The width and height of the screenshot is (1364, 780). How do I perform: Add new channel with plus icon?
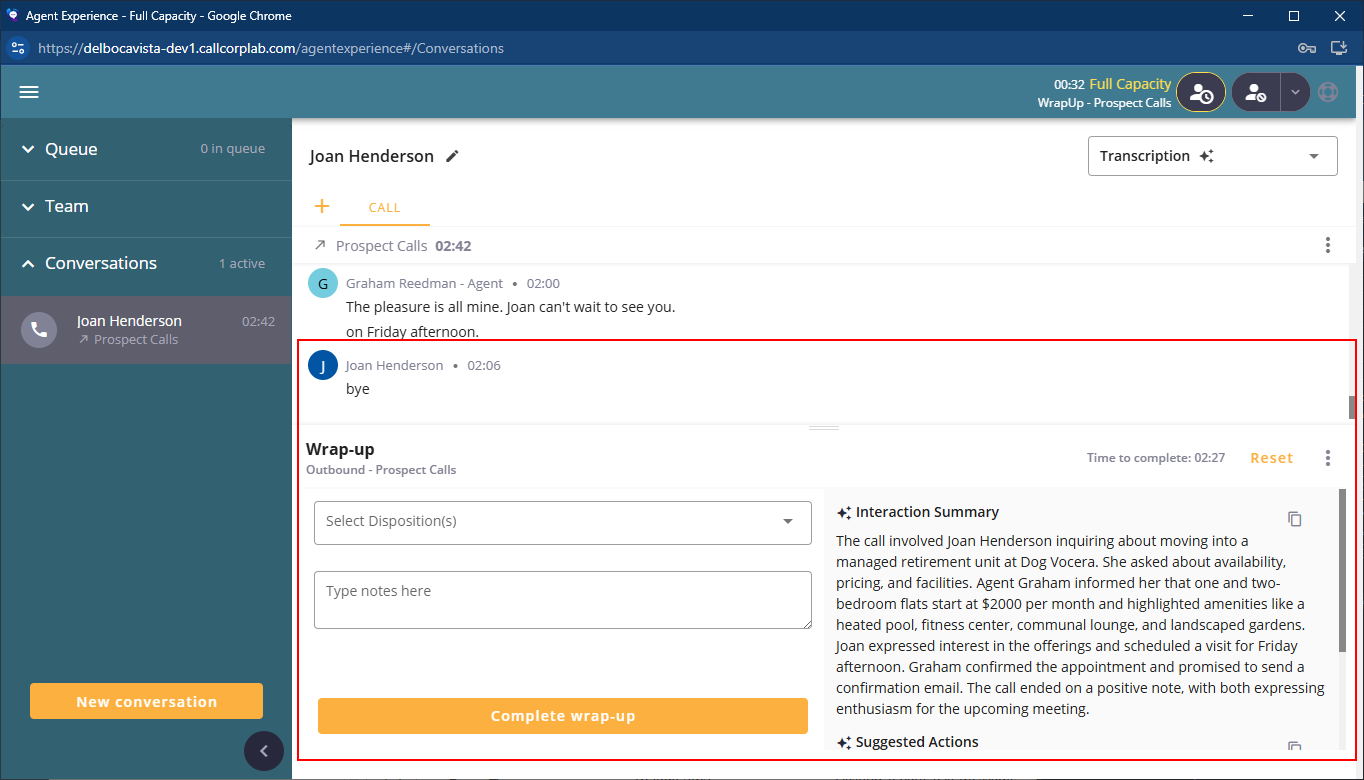tap(322, 207)
